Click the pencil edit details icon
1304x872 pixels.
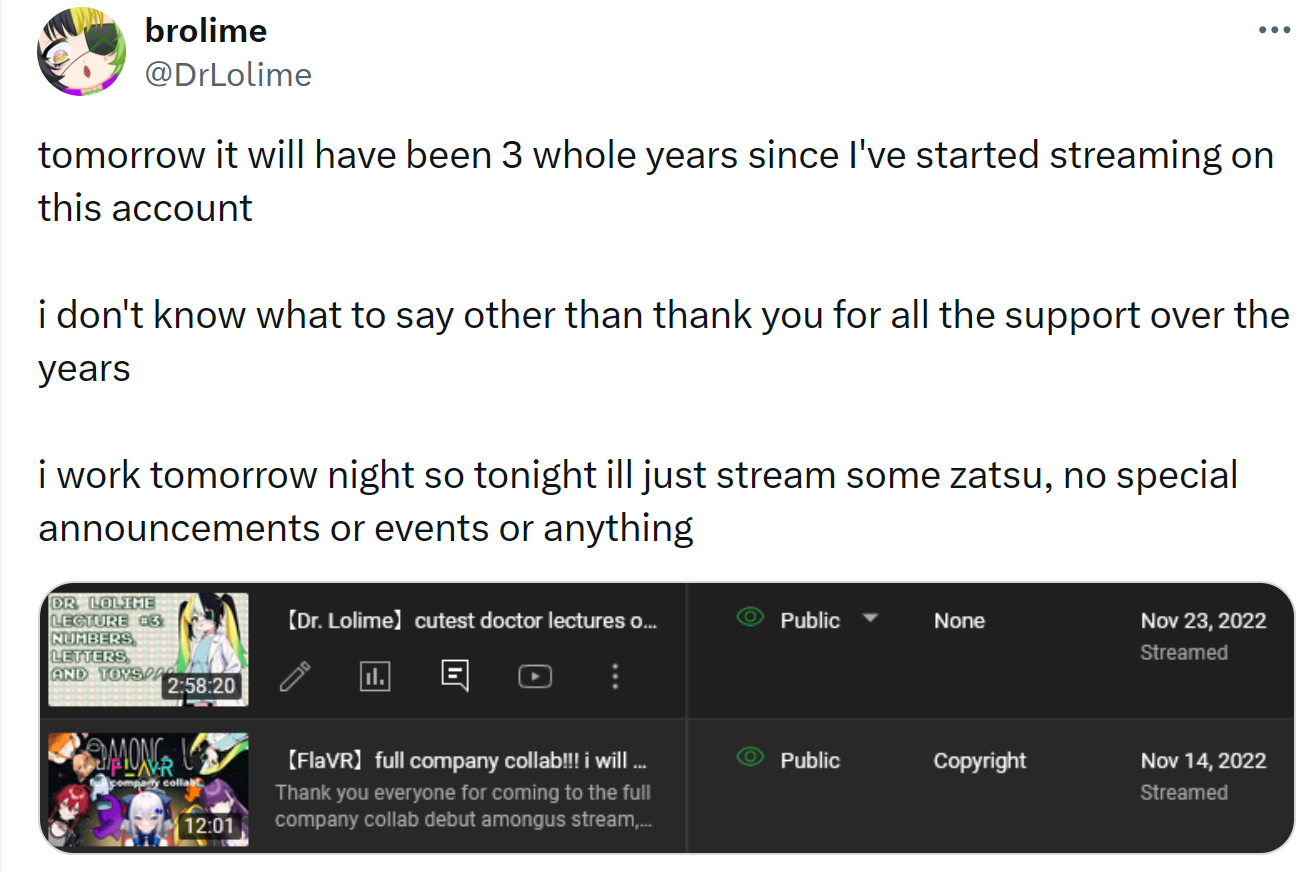pyautogui.click(x=294, y=677)
